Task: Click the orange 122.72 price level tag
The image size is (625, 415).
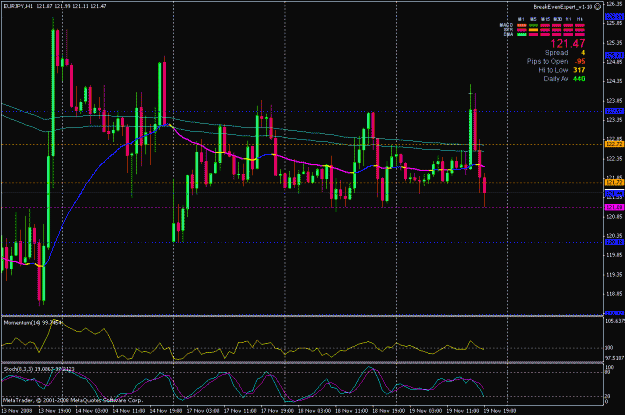Action: (x=614, y=144)
